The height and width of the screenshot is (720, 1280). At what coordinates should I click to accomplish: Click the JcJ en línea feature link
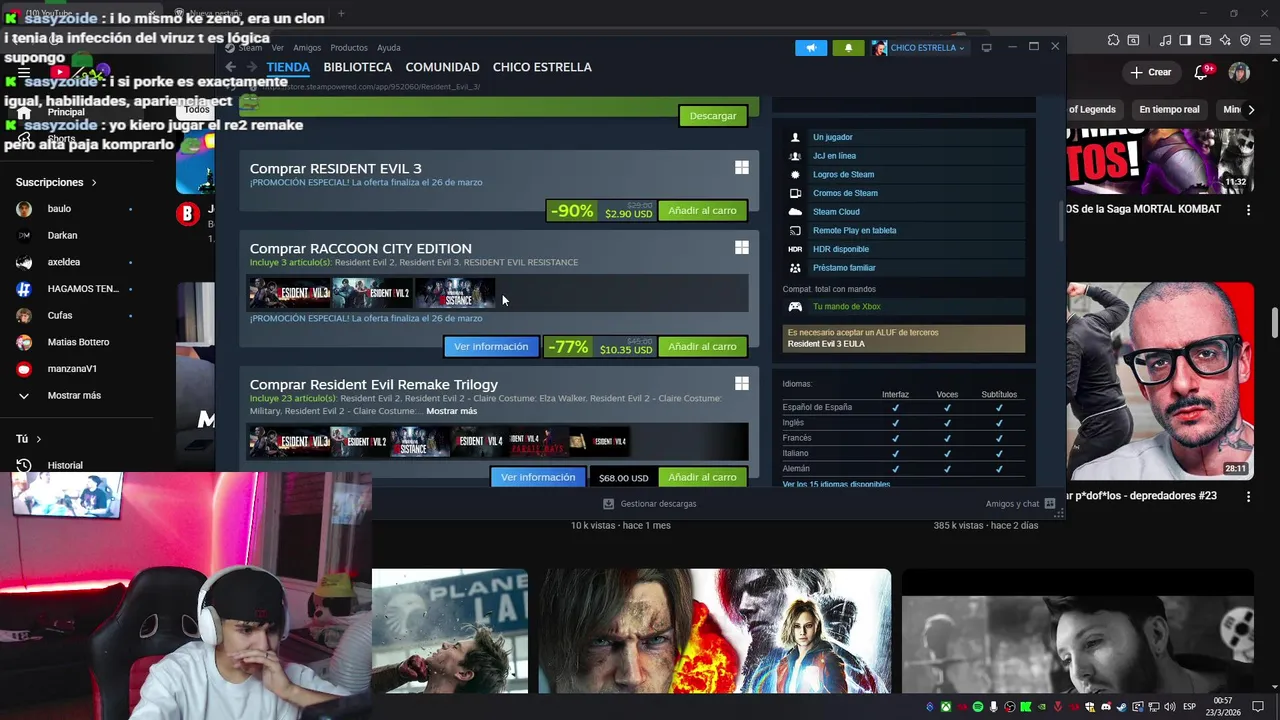[834, 156]
